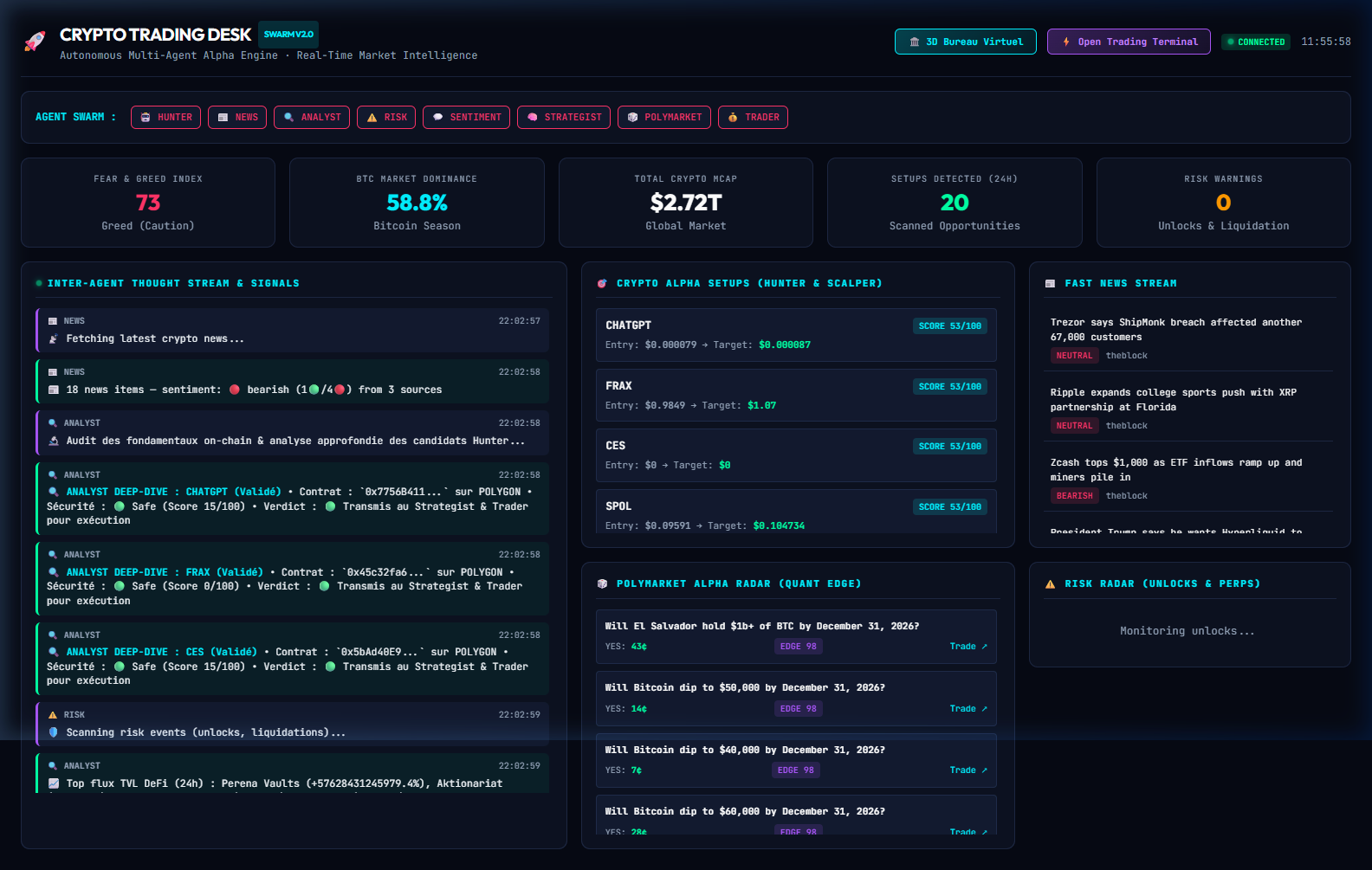Select the TRADER agent chip

pyautogui.click(x=753, y=117)
